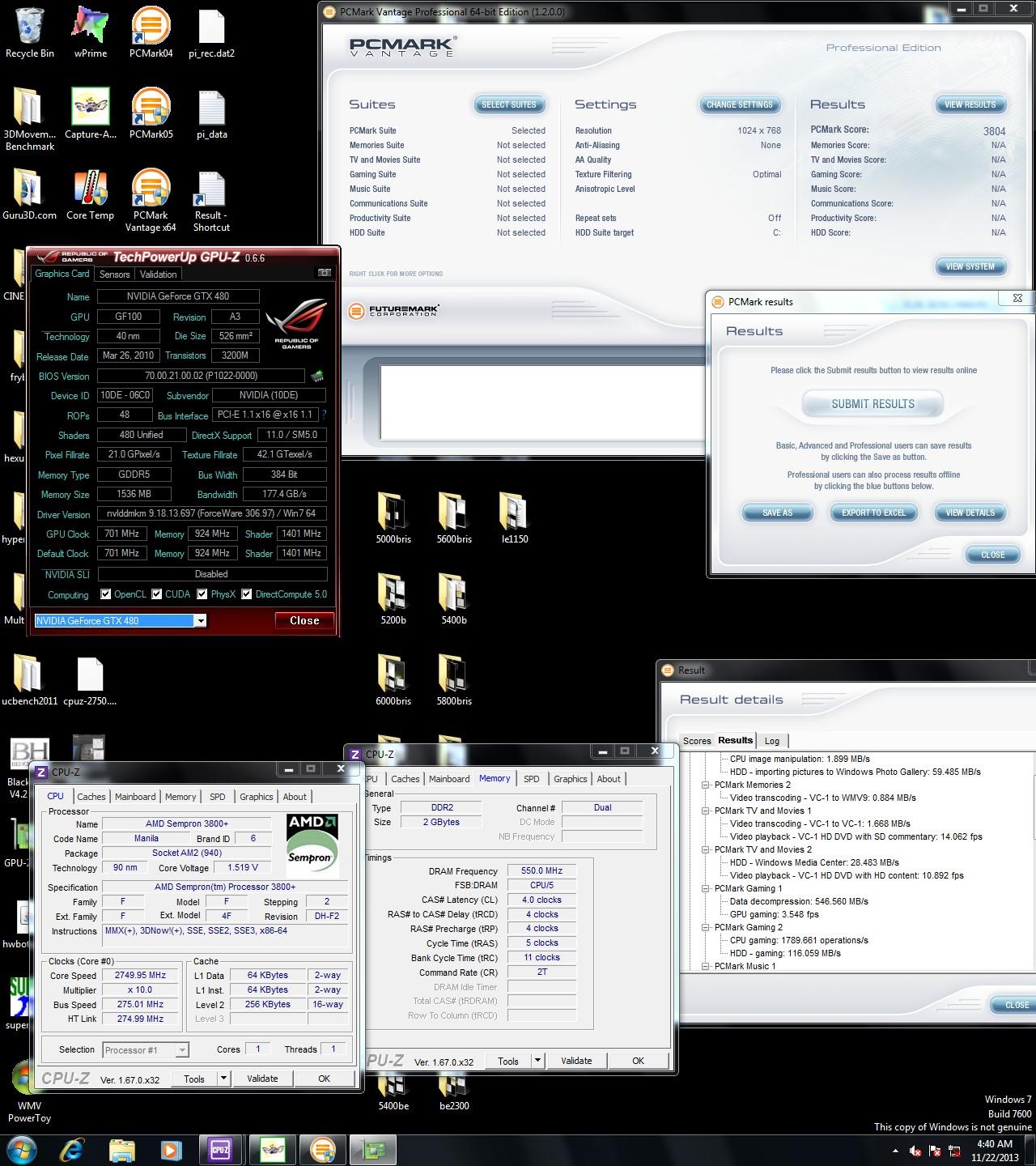Click the CPU-Z taskbar button
The width and height of the screenshot is (1036, 1166).
(220, 1149)
